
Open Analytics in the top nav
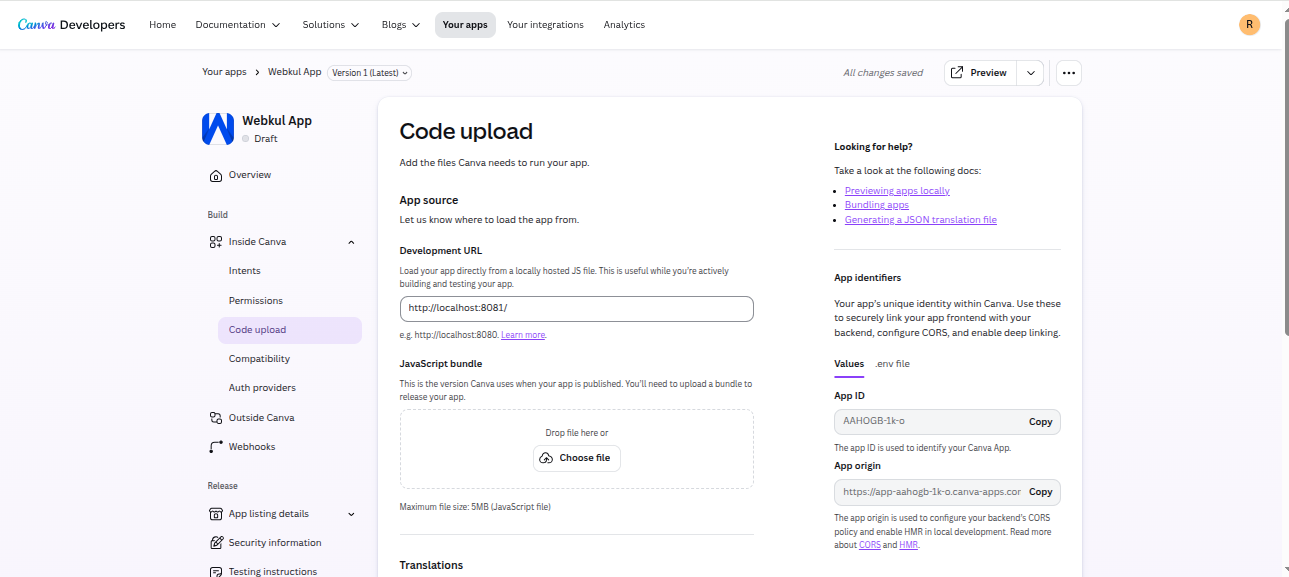pyautogui.click(x=624, y=25)
